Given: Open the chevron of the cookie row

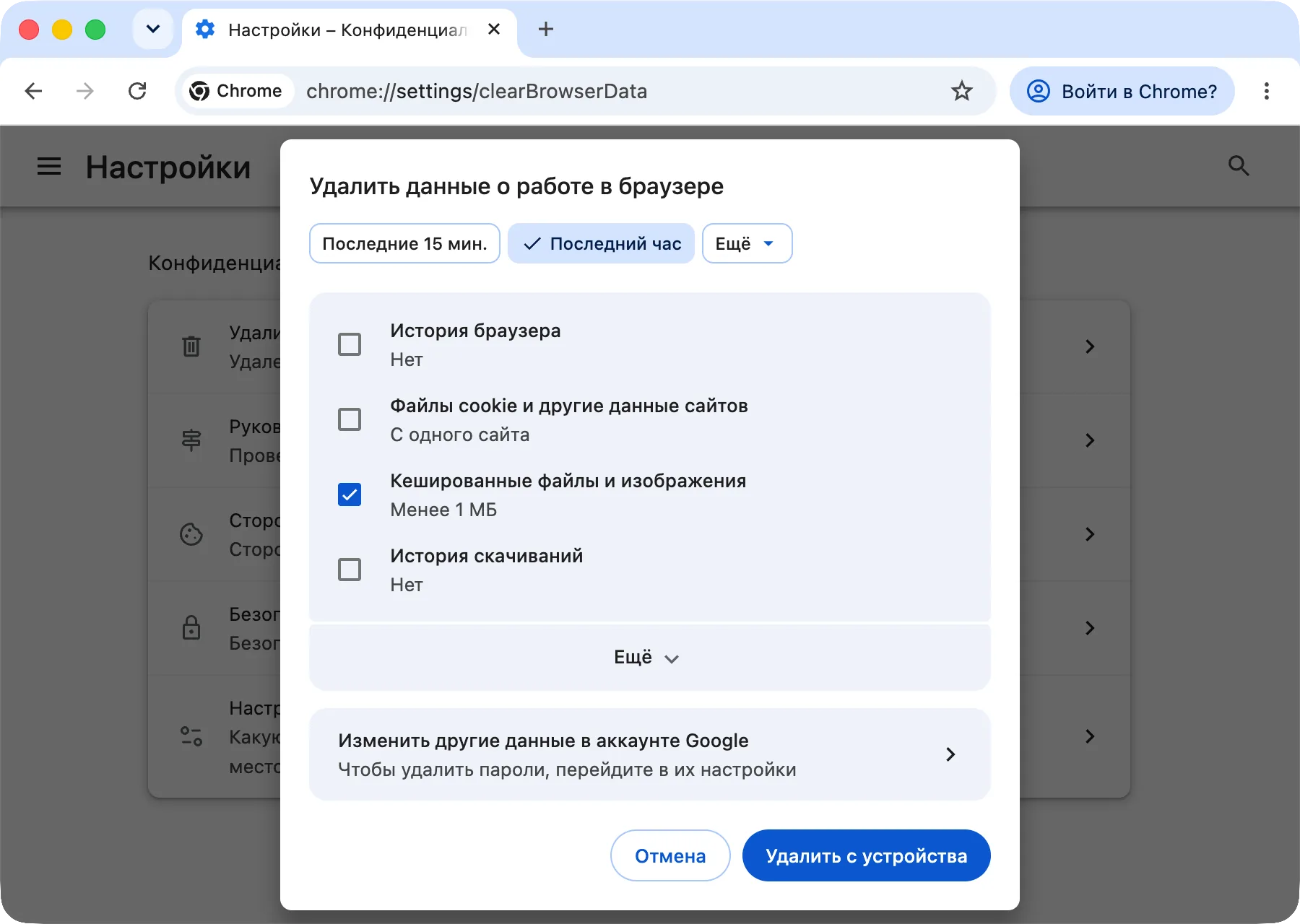Looking at the screenshot, I should 1090,534.
